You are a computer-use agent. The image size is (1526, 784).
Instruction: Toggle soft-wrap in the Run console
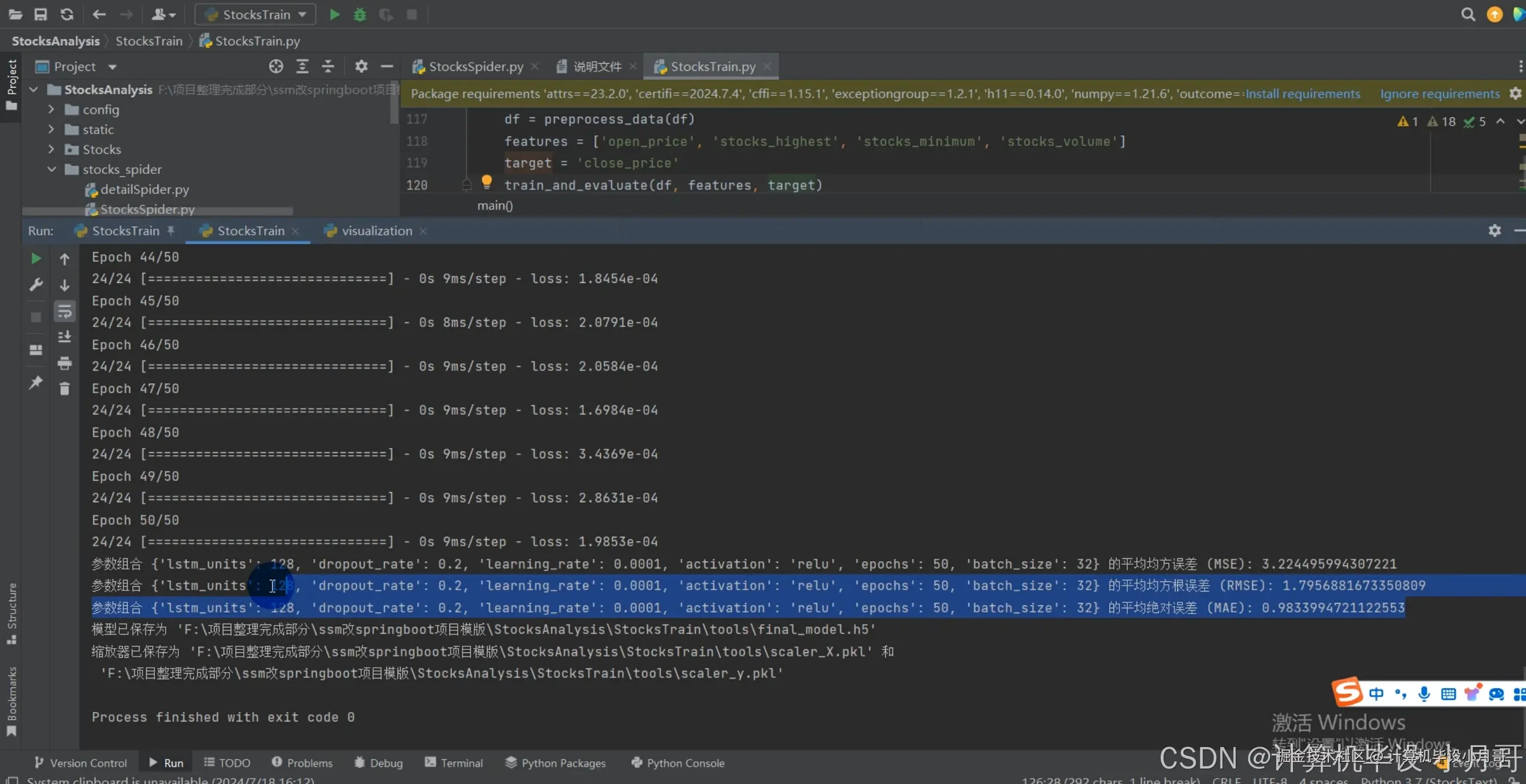coord(64,311)
